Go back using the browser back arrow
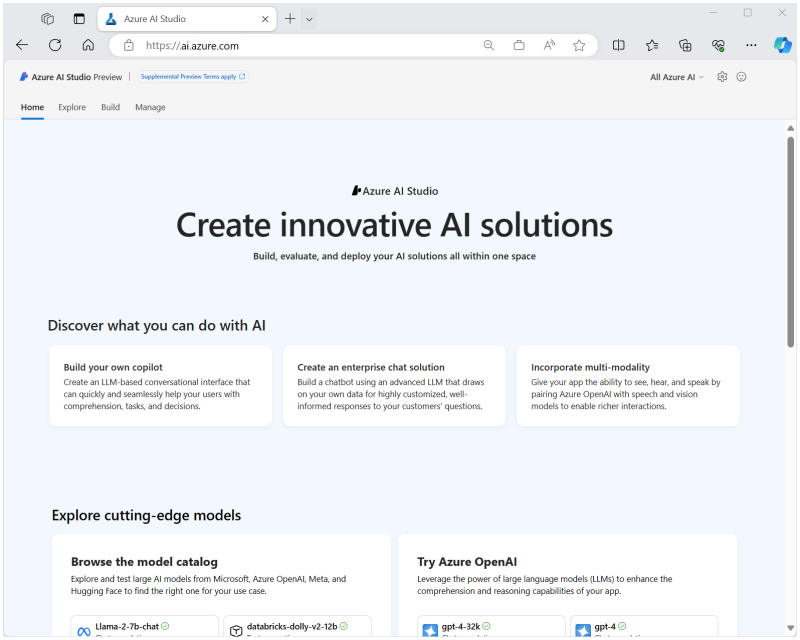The height and width of the screenshot is (640, 800). coord(22,45)
